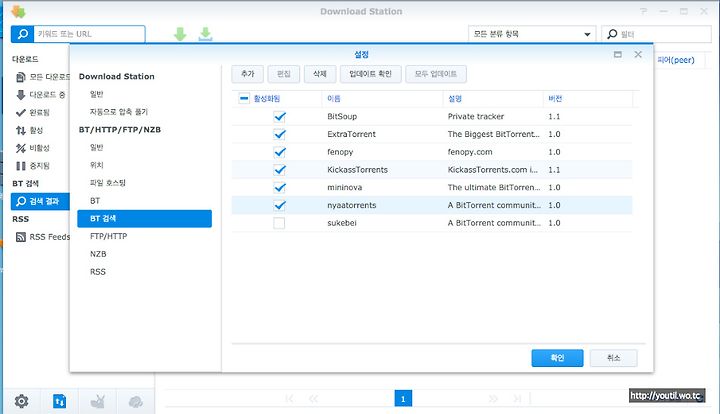Click the filter search magnifier icon
The image size is (720, 414).
[x=612, y=34]
